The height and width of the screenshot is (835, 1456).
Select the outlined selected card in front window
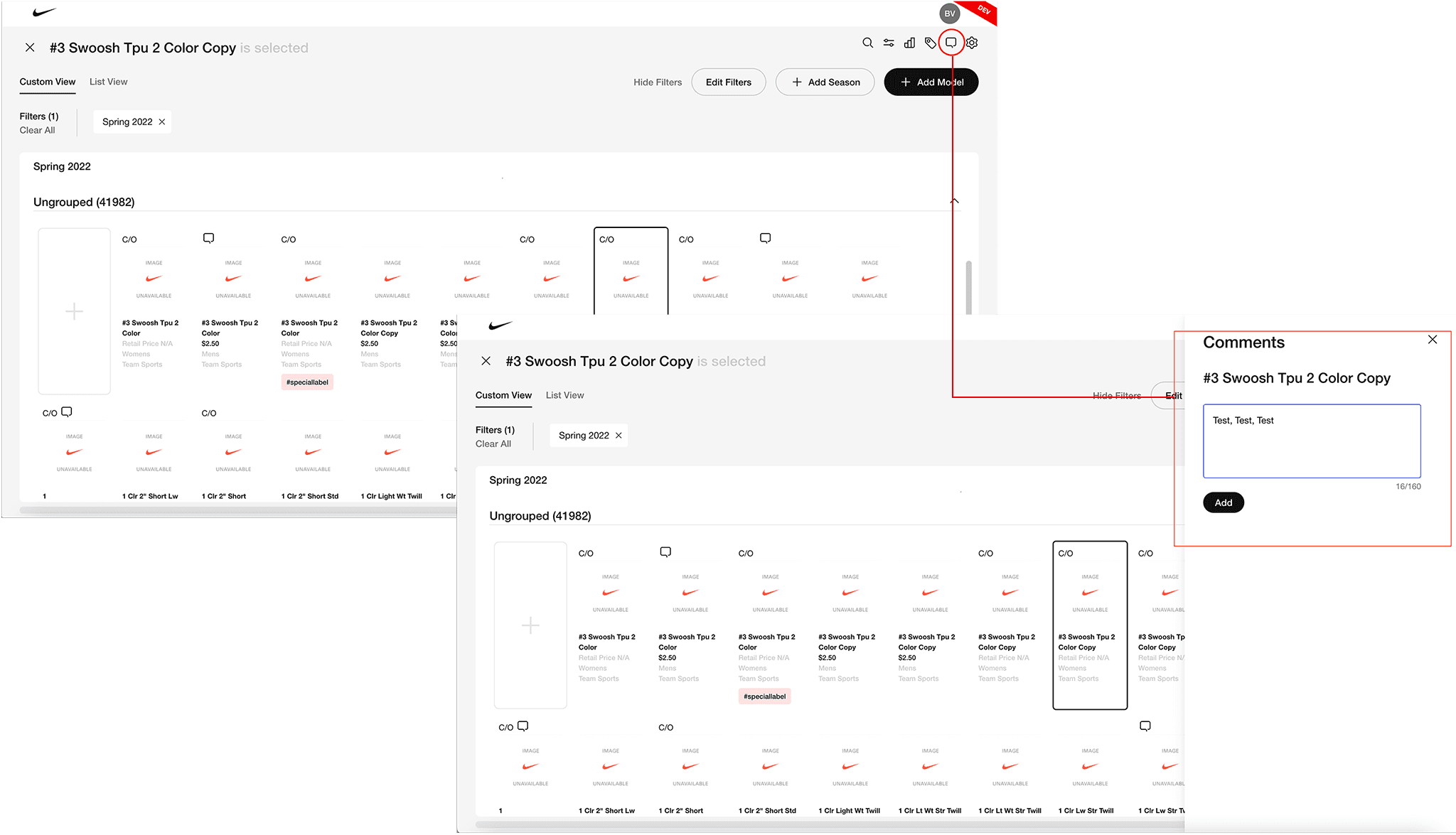pyautogui.click(x=1089, y=625)
